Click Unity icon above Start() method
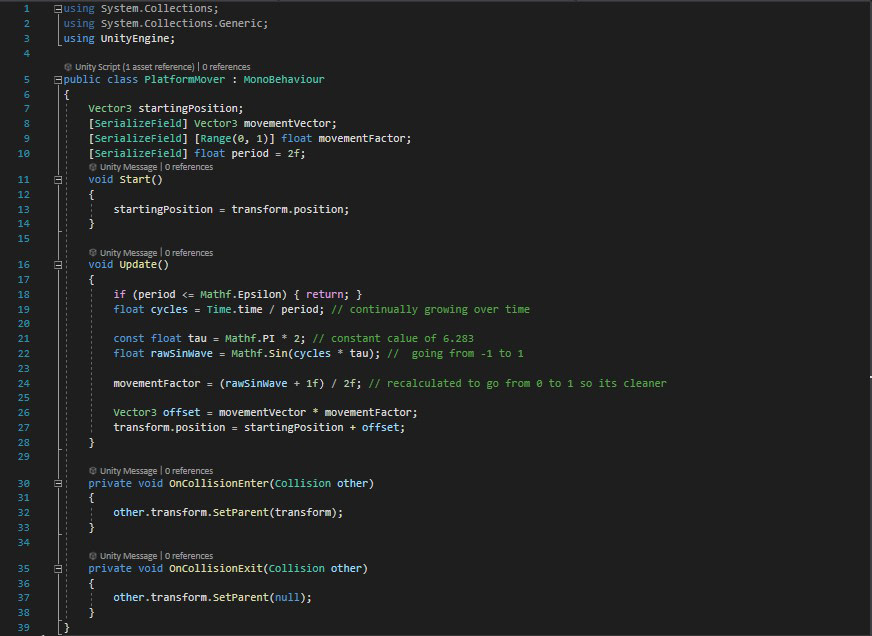Image resolution: width=872 pixels, height=636 pixels. pyautogui.click(x=93, y=167)
